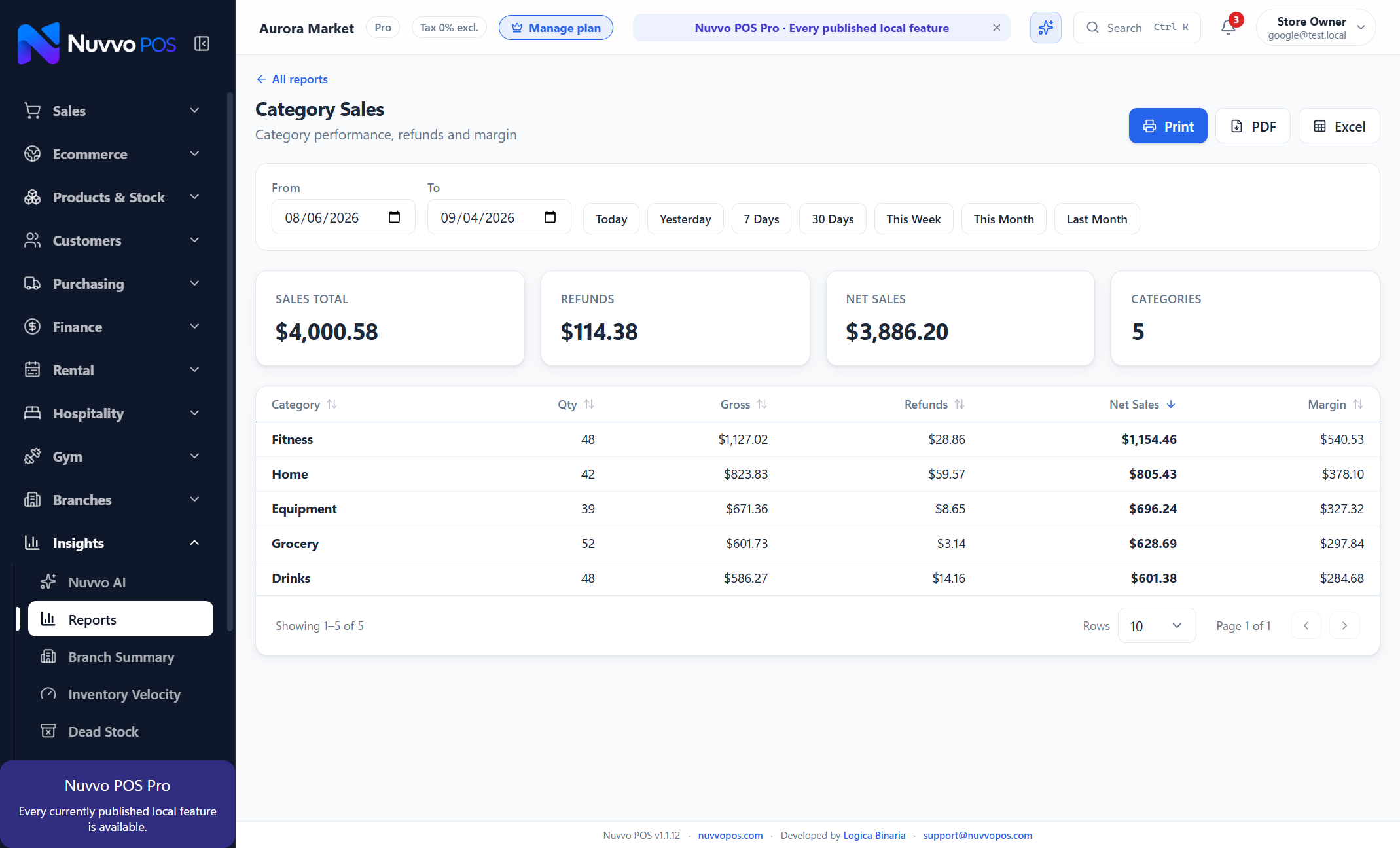Go back to All reports
The height and width of the screenshot is (848, 1400).
[292, 79]
